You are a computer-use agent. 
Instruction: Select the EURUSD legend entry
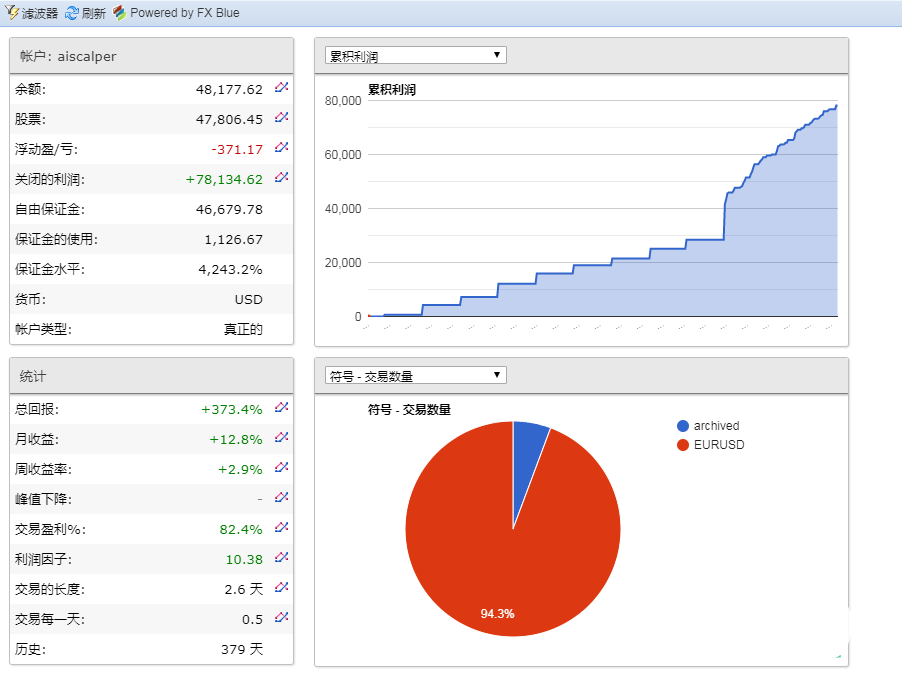click(718, 445)
